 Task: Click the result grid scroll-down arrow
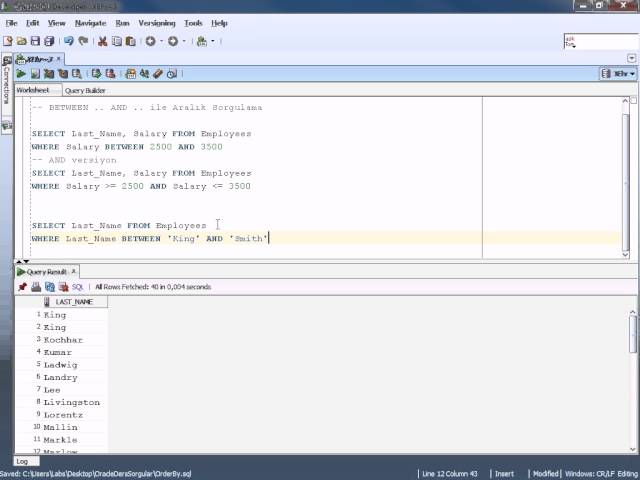[x=632, y=449]
